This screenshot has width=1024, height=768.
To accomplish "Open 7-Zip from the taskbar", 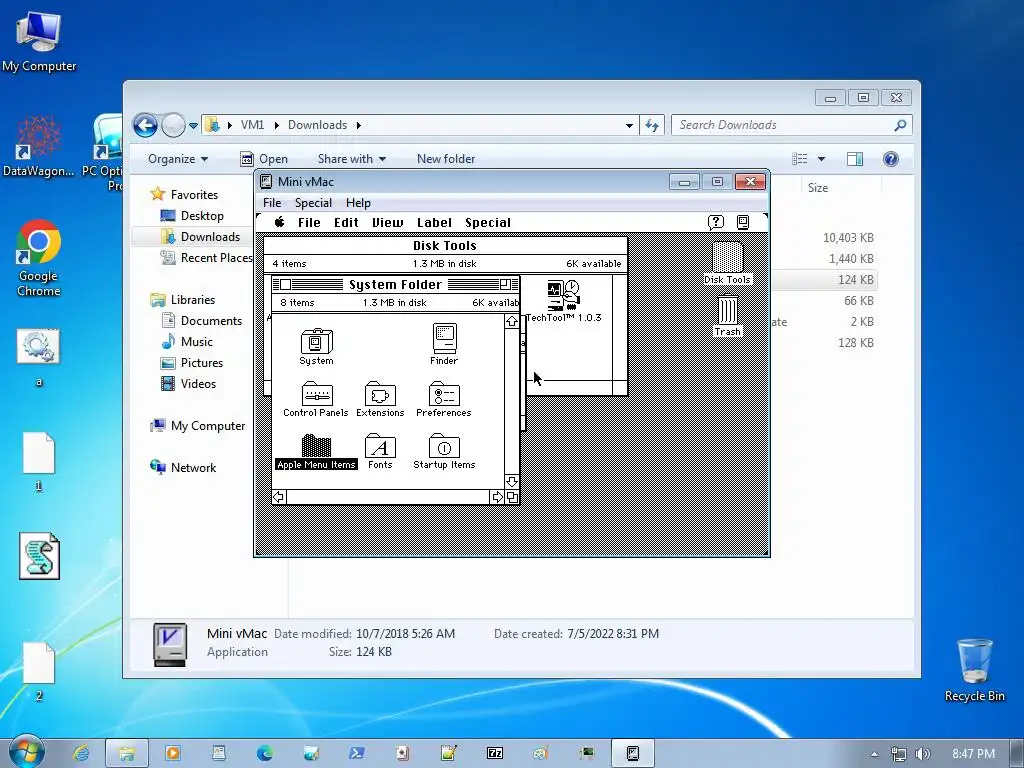I will 495,753.
